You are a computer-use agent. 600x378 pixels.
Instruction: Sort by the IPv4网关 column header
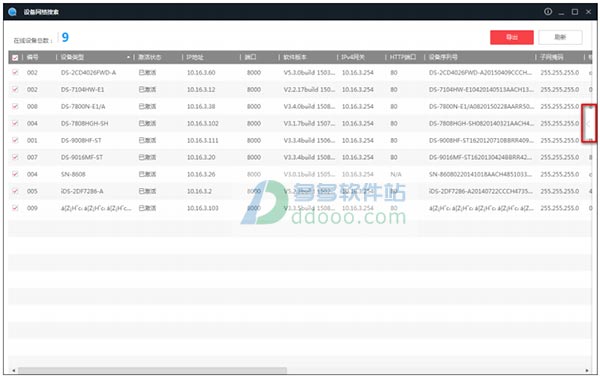[353, 57]
